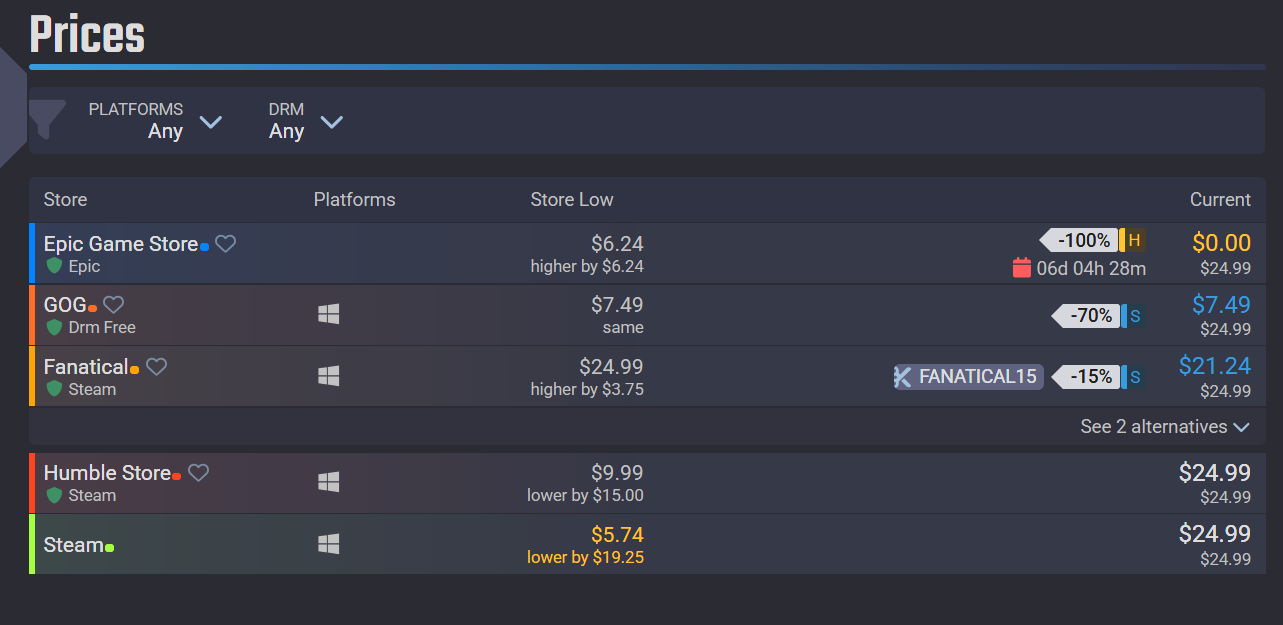Click the $5.74 Steam store low price
This screenshot has height=625, width=1283.
click(x=617, y=535)
